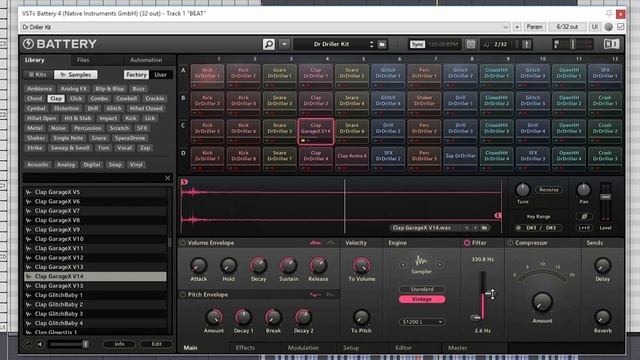640x360 pixels.
Task: Click the phase invert icon below Pan
Action: pyautogui.click(x=584, y=216)
